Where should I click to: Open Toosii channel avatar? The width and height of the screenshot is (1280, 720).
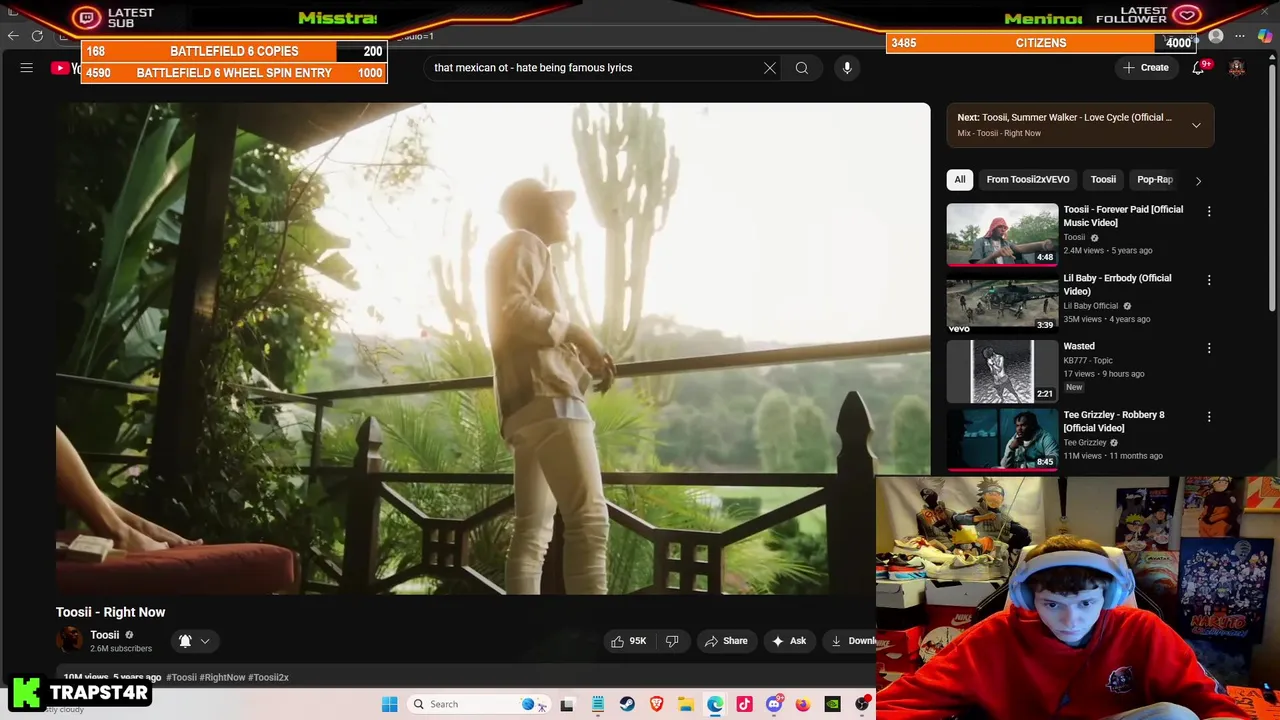70,641
